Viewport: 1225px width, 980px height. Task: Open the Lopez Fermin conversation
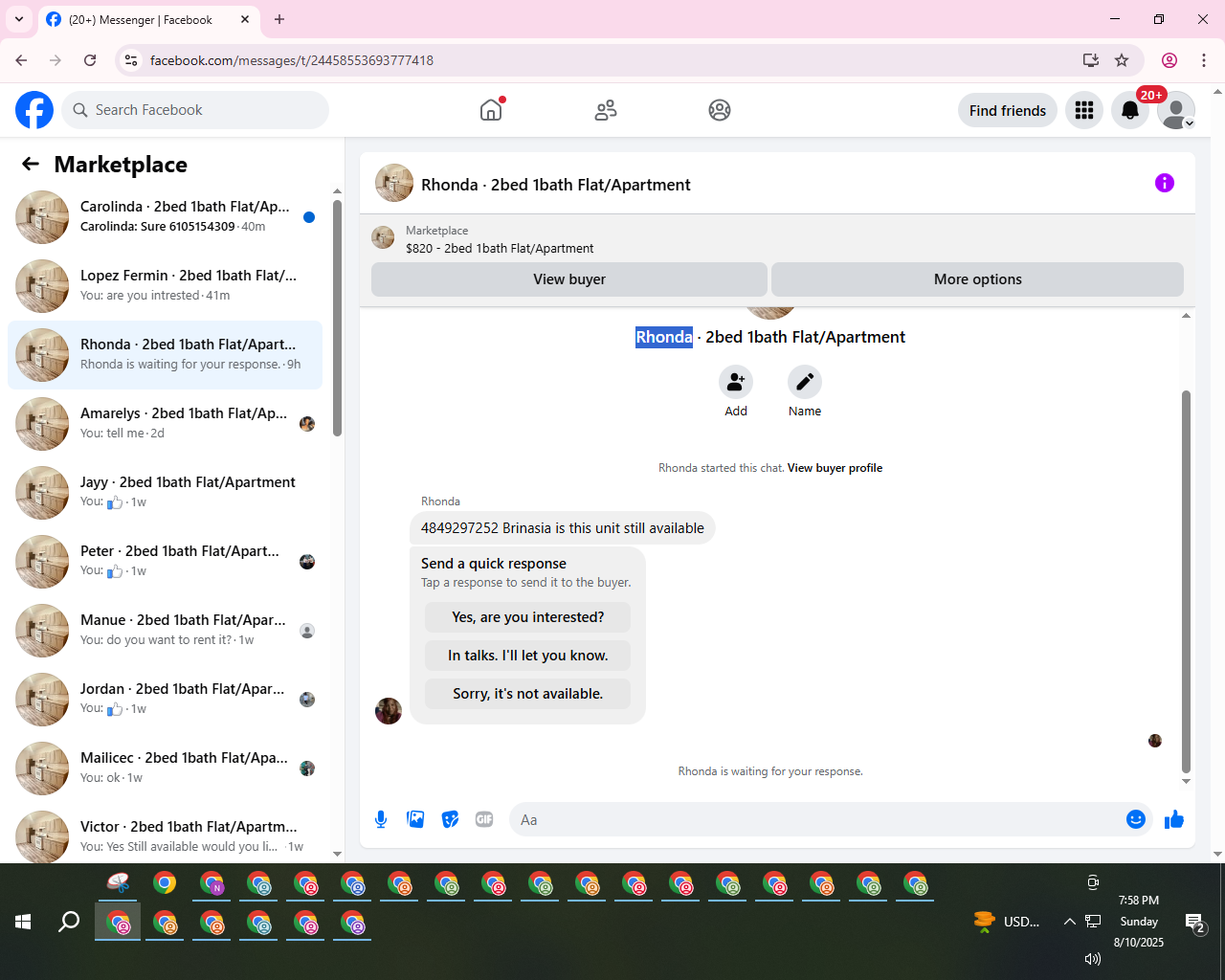pyautogui.click(x=165, y=286)
